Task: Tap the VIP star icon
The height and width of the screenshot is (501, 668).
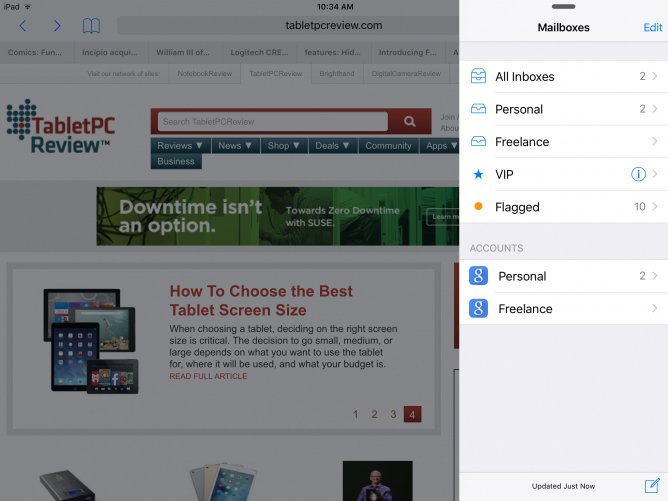Action: (x=478, y=174)
